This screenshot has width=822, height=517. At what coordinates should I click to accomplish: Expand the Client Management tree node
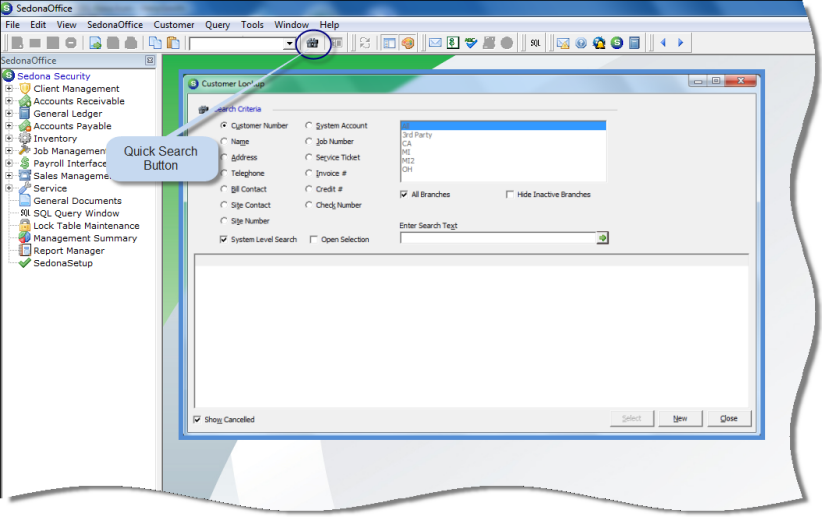[x=9, y=89]
